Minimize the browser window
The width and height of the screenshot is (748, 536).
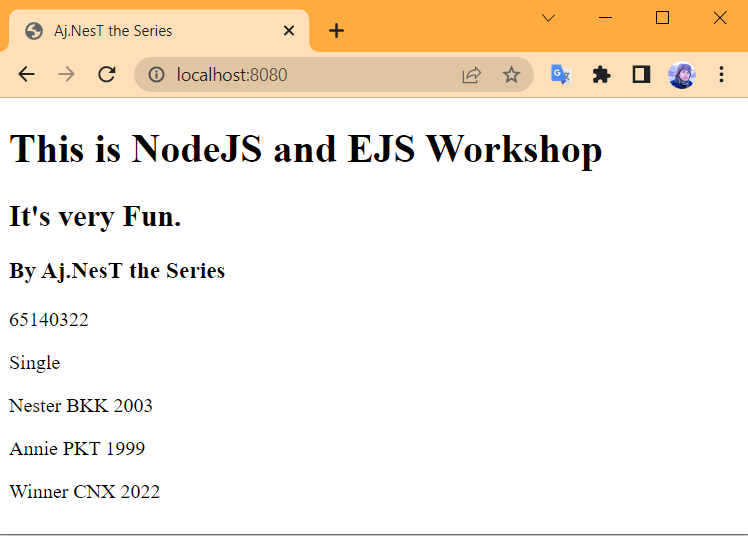(605, 18)
